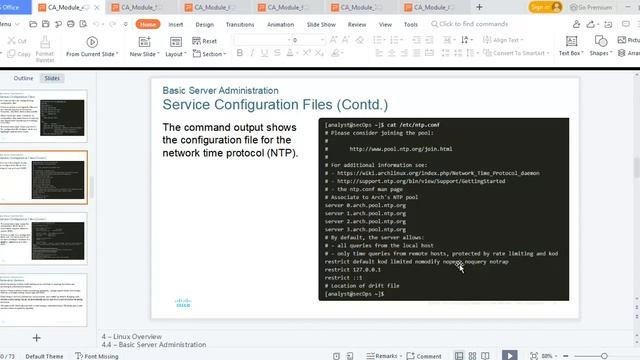
Task: Switch to Slide Sorter grid view
Action: 472,356
